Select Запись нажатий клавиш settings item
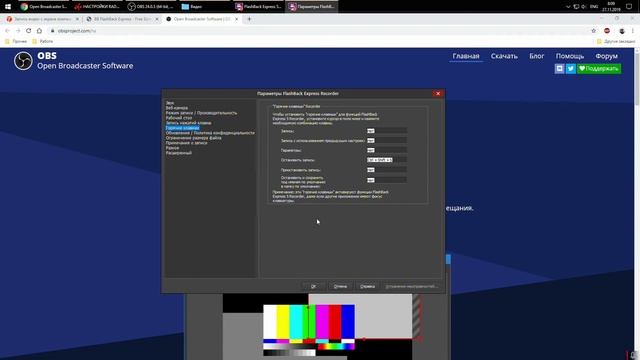 [x=188, y=123]
